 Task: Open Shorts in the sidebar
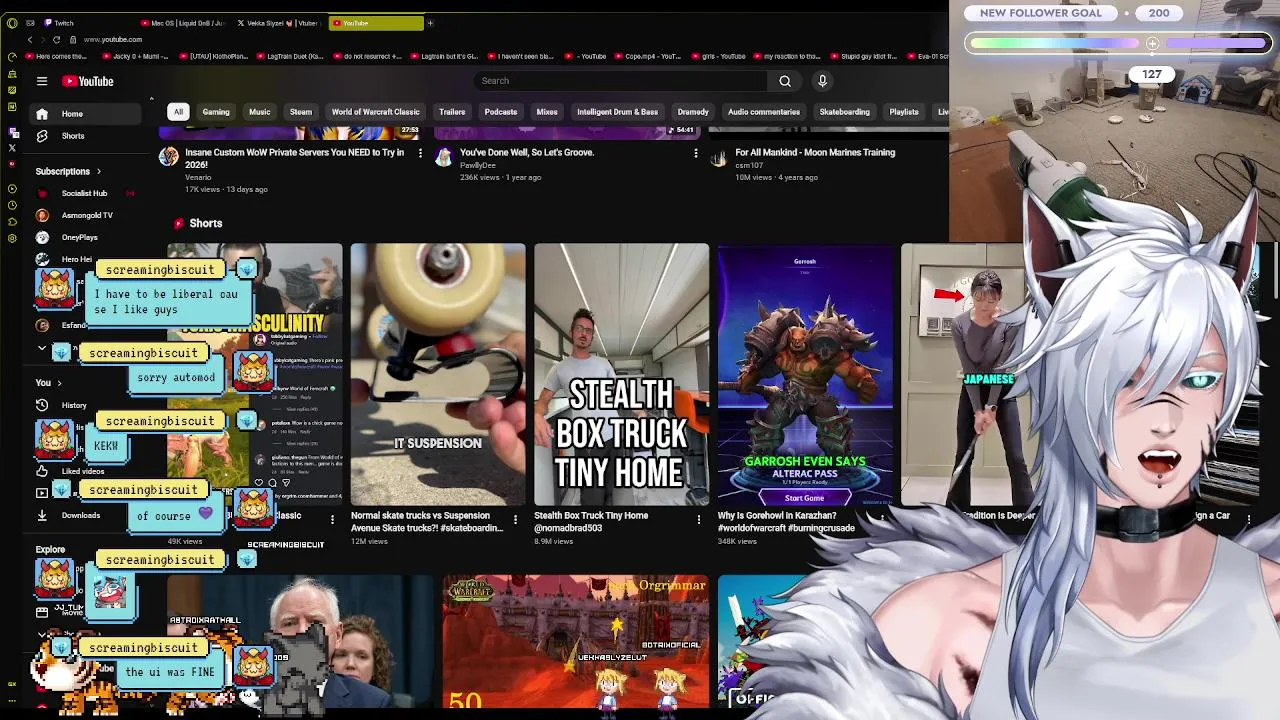[84, 136]
